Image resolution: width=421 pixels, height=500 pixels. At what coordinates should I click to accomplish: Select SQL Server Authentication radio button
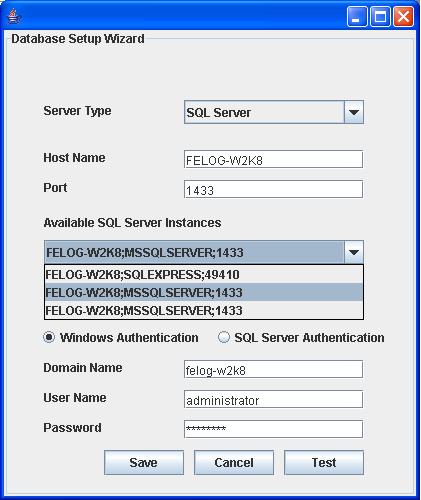[x=224, y=337]
